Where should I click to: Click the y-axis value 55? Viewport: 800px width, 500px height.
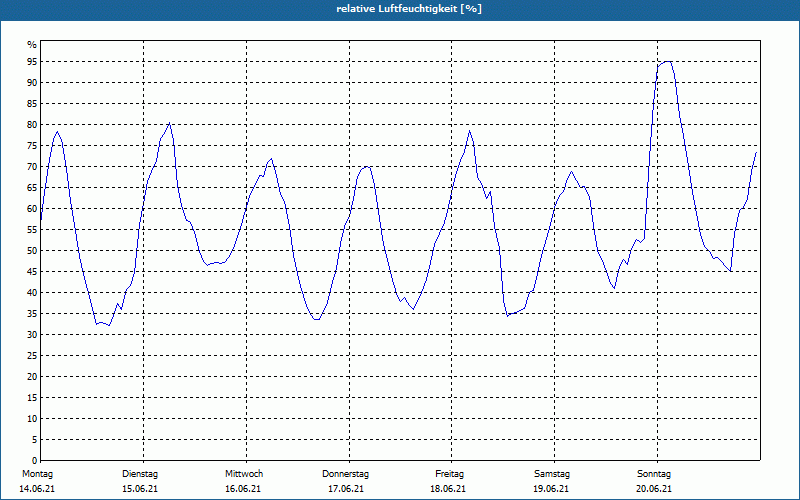[x=32, y=230]
